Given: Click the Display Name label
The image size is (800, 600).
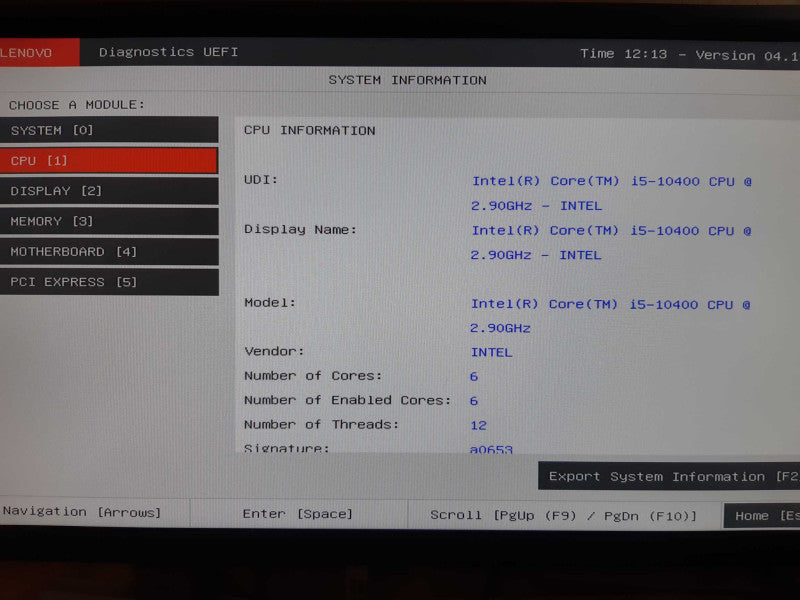Looking at the screenshot, I should click(x=300, y=230).
